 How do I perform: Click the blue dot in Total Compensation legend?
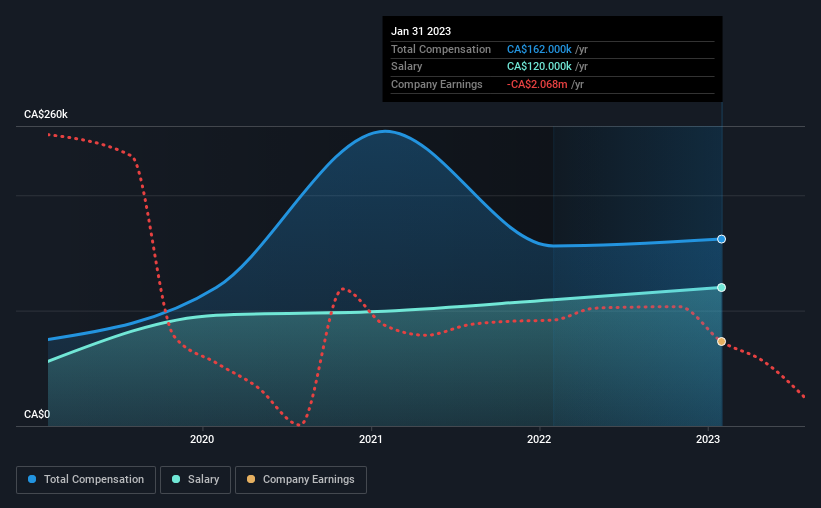pyautogui.click(x=32, y=479)
